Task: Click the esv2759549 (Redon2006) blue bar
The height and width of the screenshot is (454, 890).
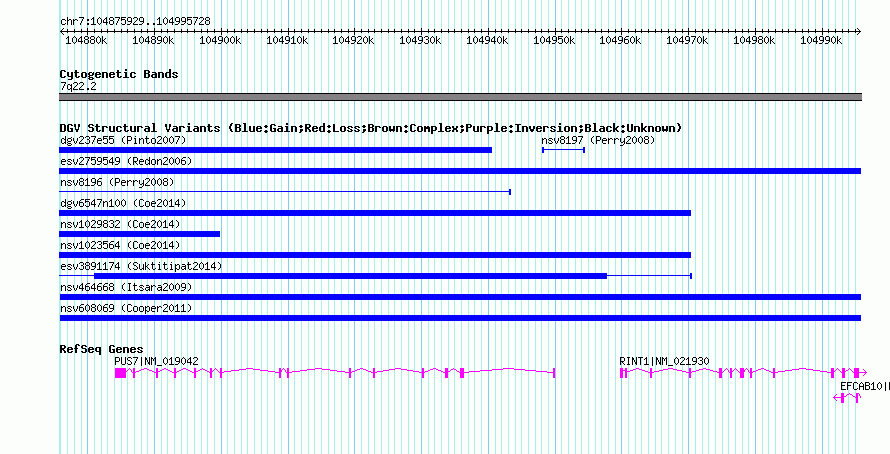Action: coord(460,171)
